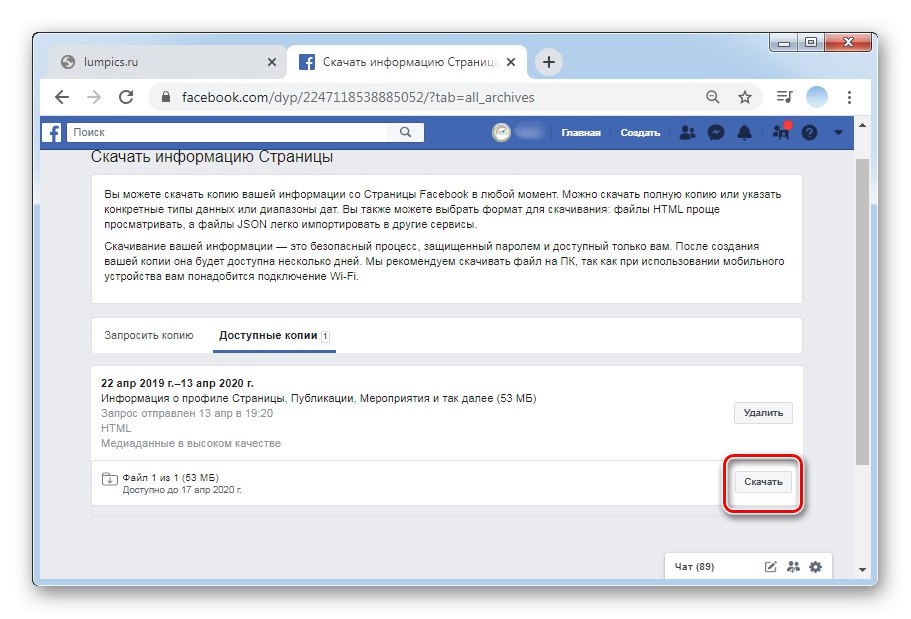This screenshot has height=619, width=911.
Task: Click the address bar URL
Action: point(358,97)
